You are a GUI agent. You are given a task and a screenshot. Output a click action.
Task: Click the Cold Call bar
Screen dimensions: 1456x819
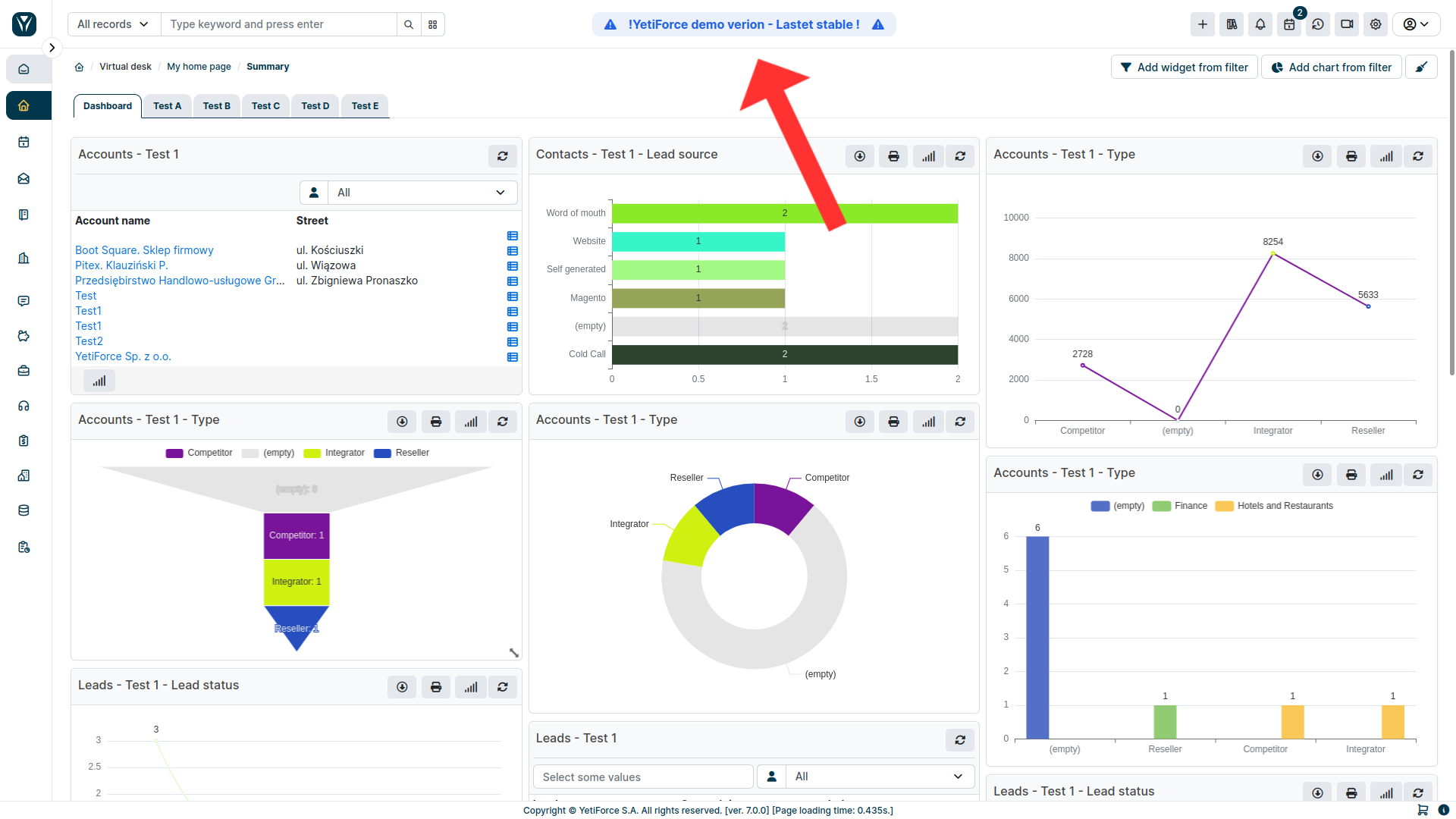coord(785,354)
